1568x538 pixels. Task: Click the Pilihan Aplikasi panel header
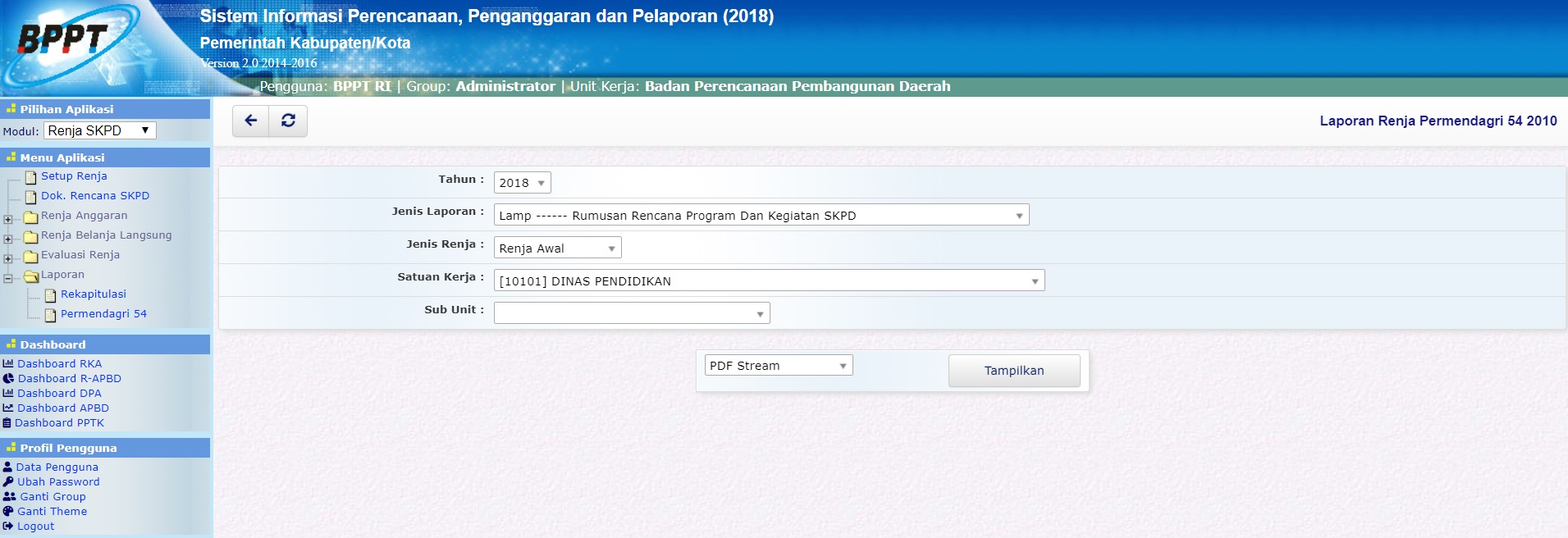coord(105,109)
